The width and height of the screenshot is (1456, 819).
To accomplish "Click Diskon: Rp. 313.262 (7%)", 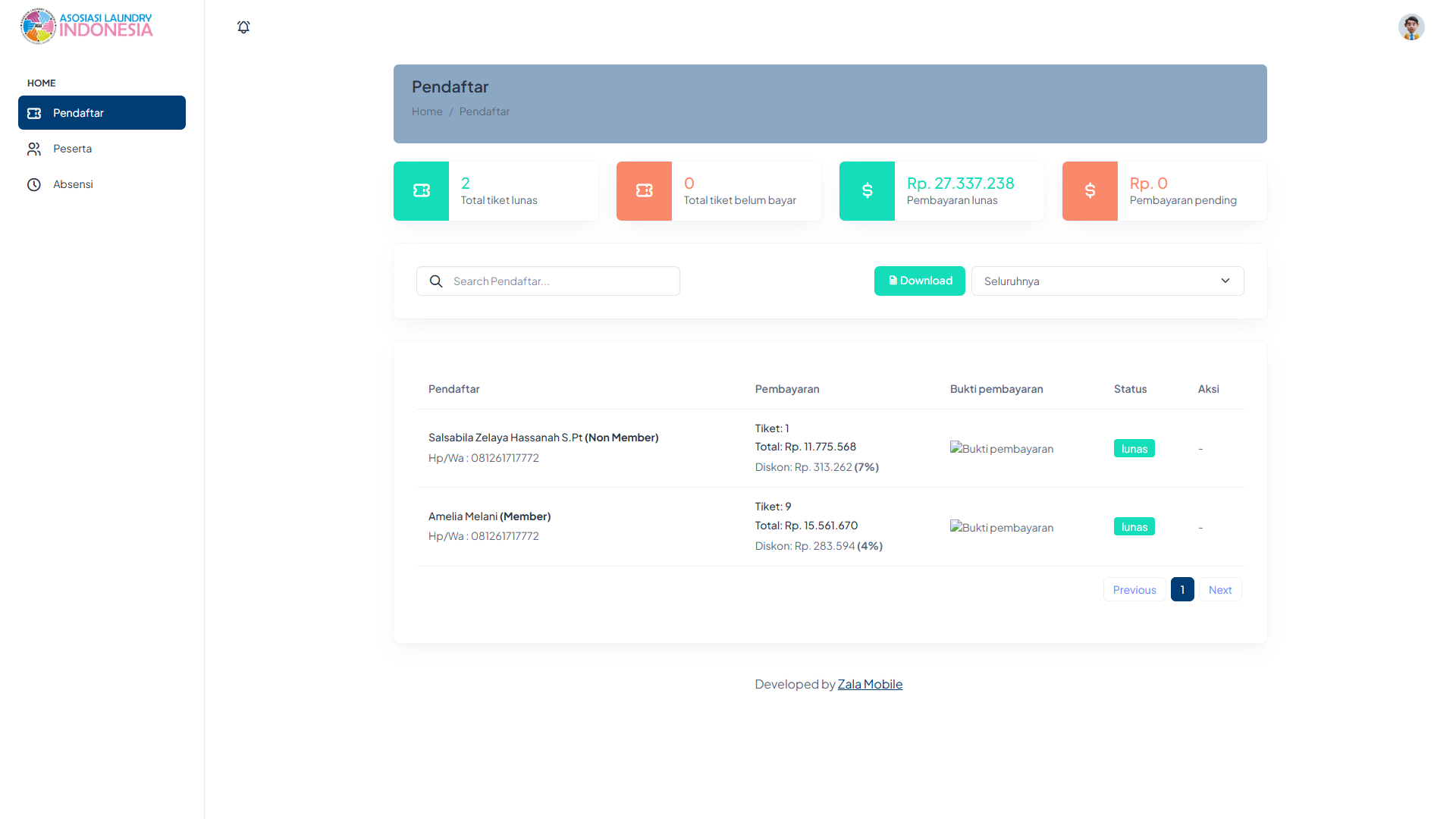I will pos(817,467).
